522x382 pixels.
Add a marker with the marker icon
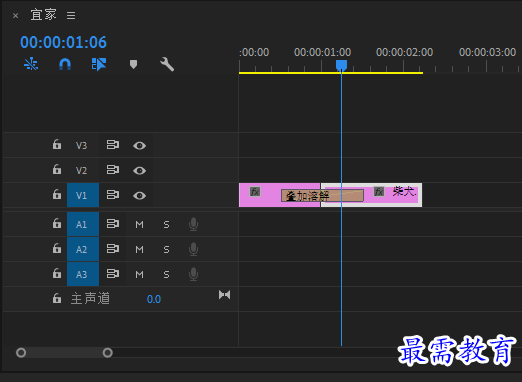click(133, 64)
